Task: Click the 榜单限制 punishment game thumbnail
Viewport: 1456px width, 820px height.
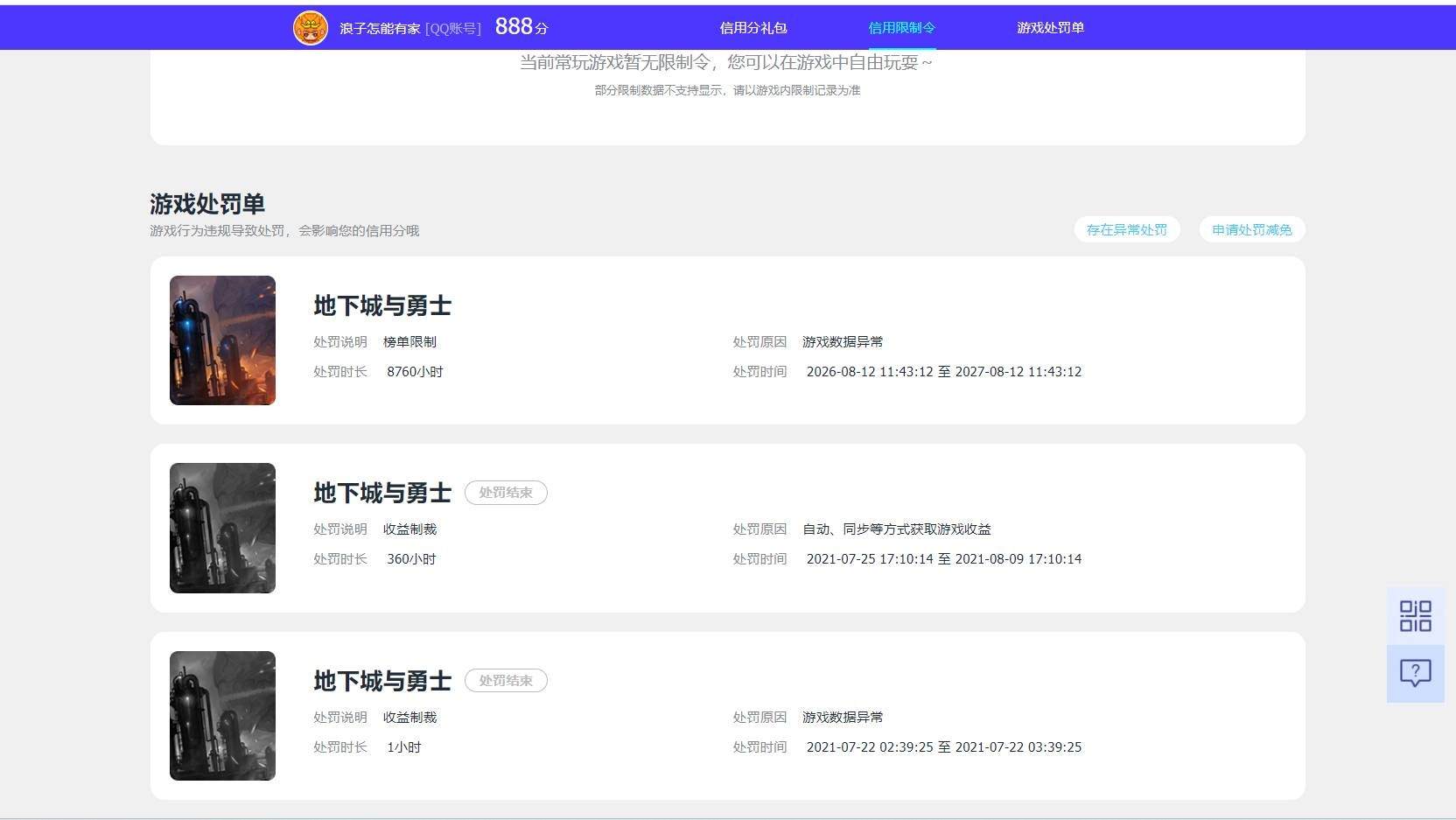Action: pyautogui.click(x=222, y=340)
